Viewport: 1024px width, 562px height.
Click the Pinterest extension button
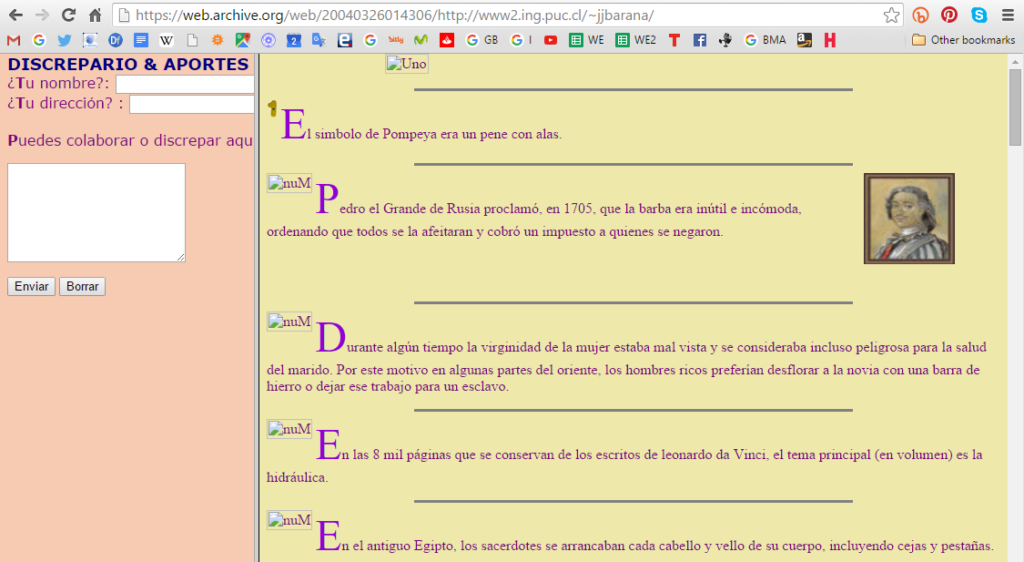coord(950,15)
